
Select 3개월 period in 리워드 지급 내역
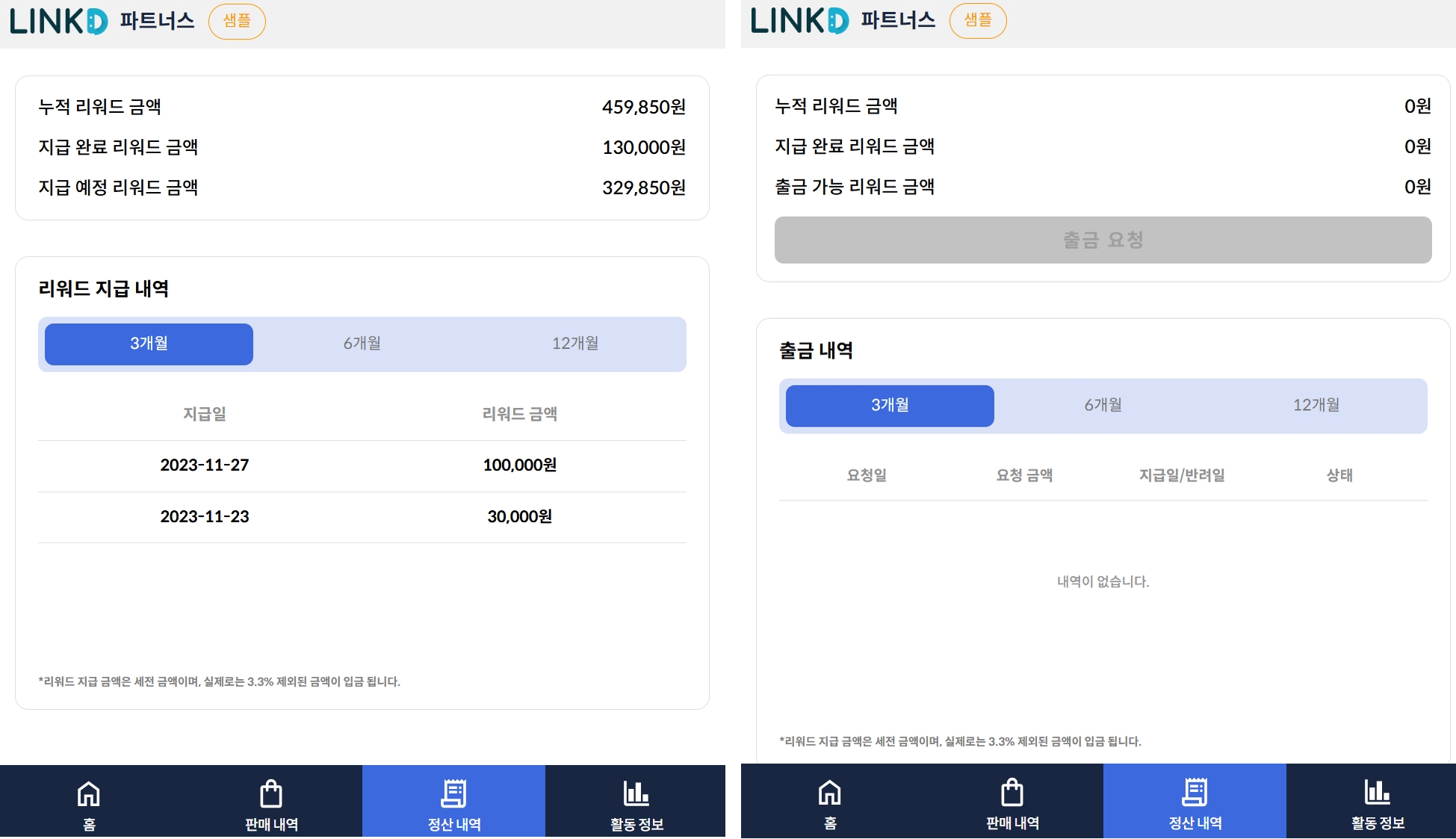click(149, 344)
